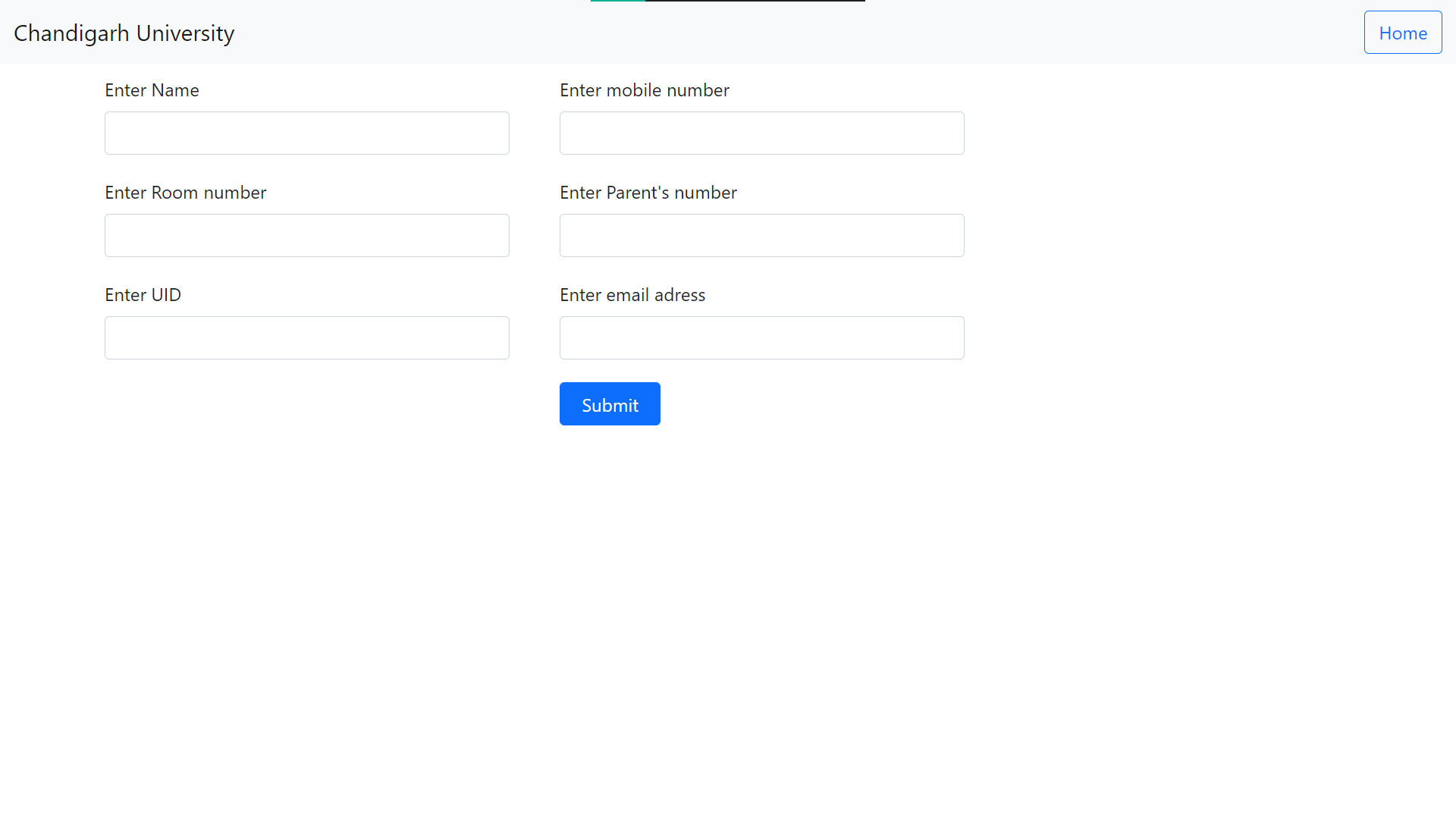Select the Enter Room number label

tap(185, 192)
